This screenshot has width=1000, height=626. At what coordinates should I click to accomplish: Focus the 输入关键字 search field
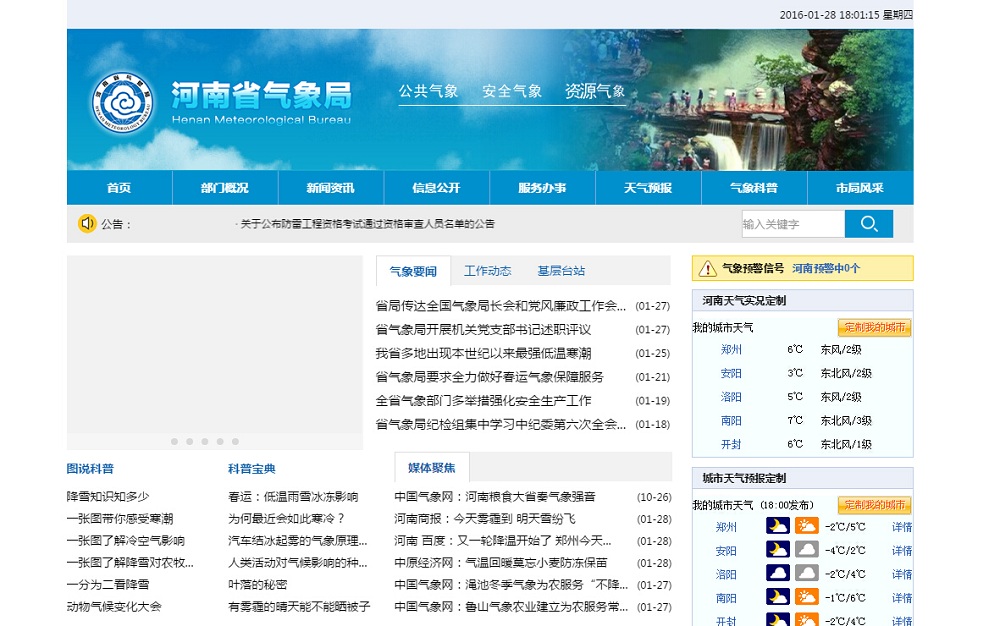pyautogui.click(x=793, y=224)
